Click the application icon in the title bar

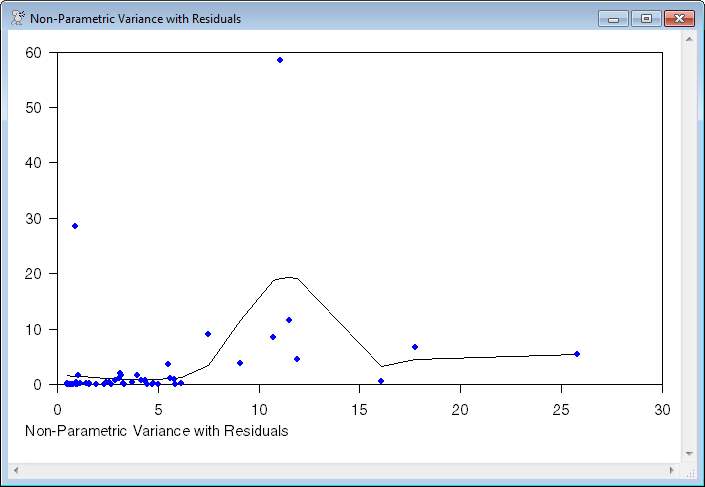17,18
